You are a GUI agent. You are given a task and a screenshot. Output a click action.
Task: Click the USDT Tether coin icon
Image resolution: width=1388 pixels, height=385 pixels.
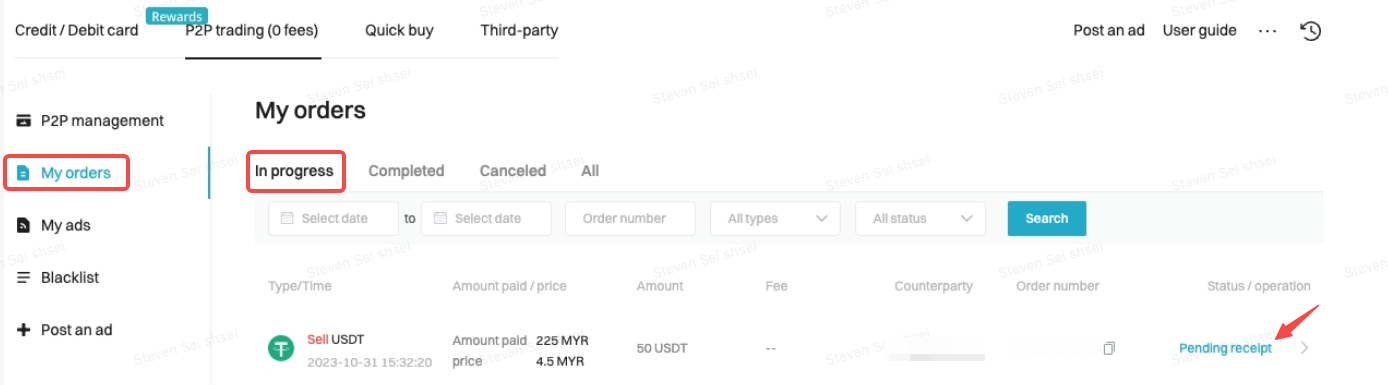[x=282, y=349]
